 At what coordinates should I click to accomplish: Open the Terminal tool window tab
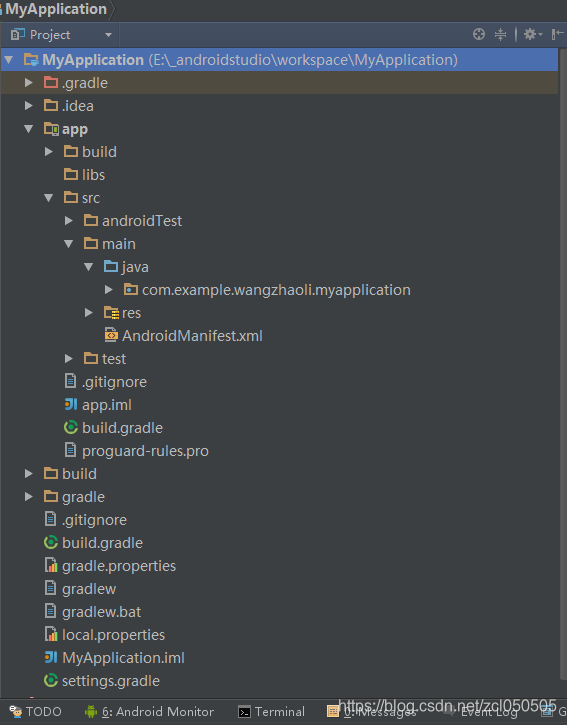tap(271, 712)
